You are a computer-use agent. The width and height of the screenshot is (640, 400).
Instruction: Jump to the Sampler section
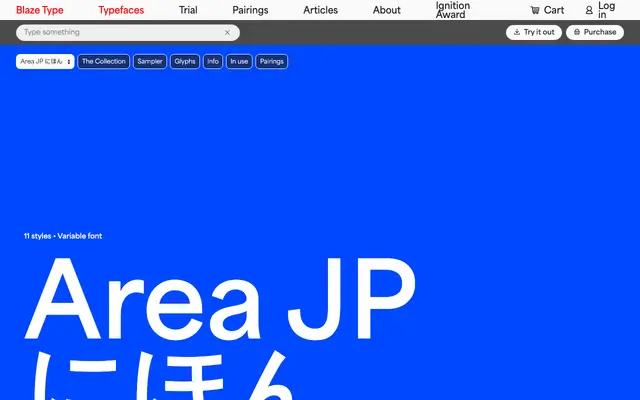(150, 62)
